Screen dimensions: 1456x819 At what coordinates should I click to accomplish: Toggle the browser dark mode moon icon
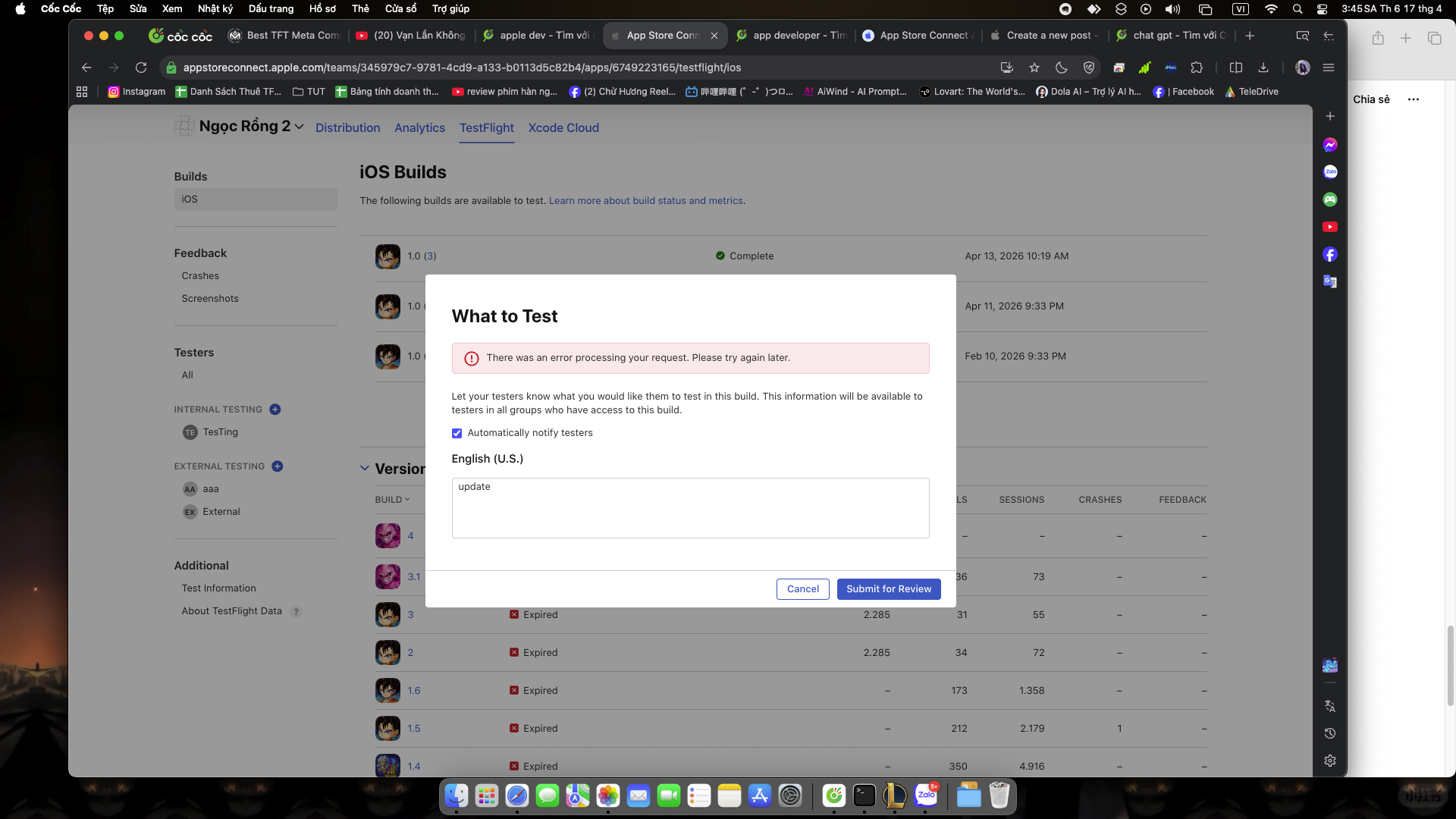pos(1062,67)
